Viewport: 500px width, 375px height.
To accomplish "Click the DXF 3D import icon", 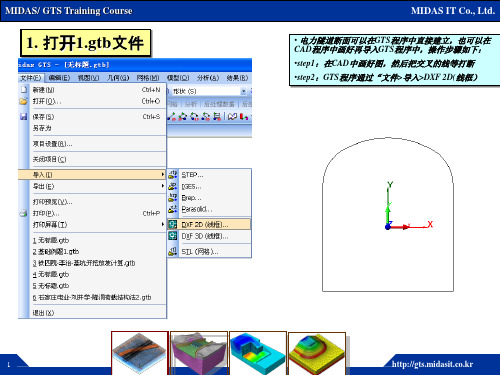I will click(173, 236).
